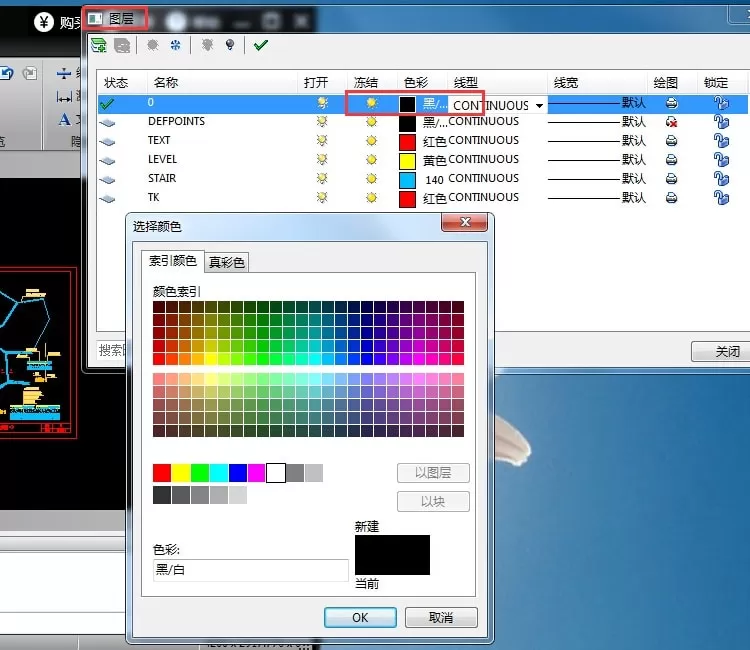Pick the blue swatch in standard colors row

coord(238,473)
